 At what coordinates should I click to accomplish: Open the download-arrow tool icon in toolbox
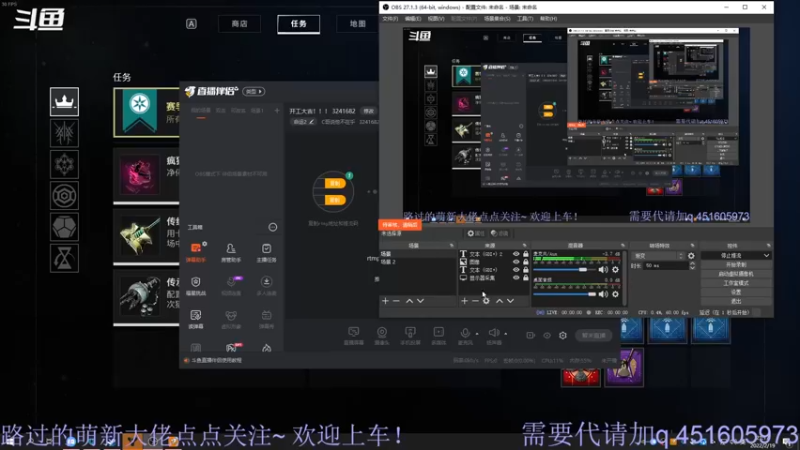pyautogui.click(x=266, y=285)
